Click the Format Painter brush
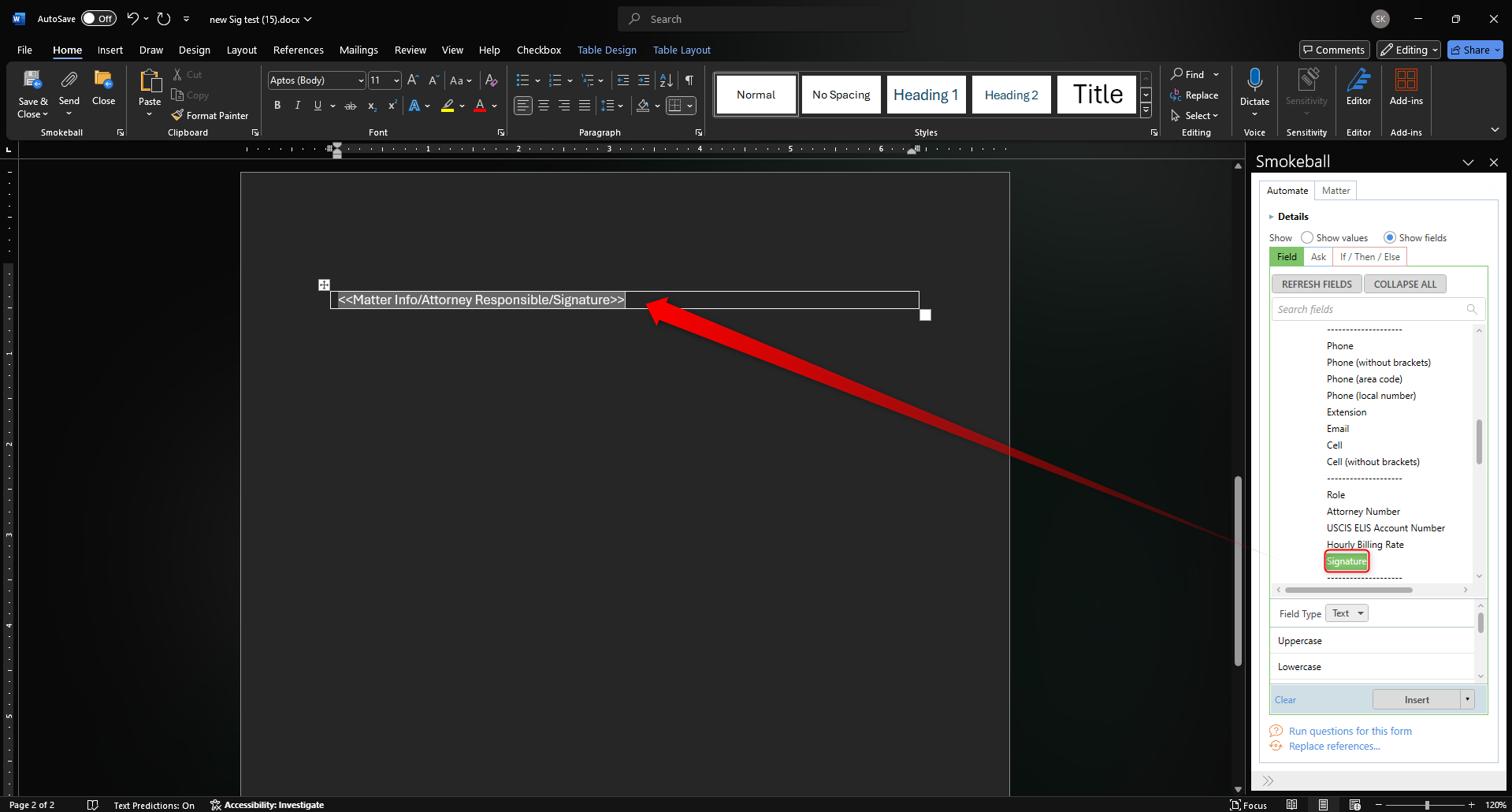Screen dimensions: 1512x812 coord(210,116)
